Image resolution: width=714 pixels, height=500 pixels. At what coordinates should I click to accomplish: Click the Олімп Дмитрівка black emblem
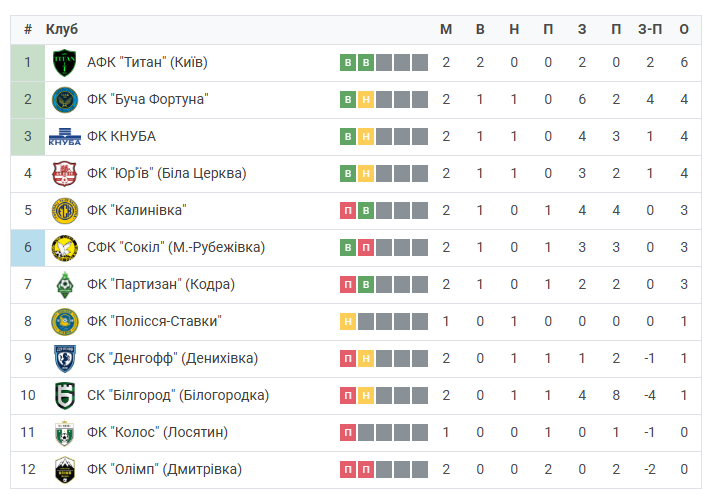pos(64,469)
